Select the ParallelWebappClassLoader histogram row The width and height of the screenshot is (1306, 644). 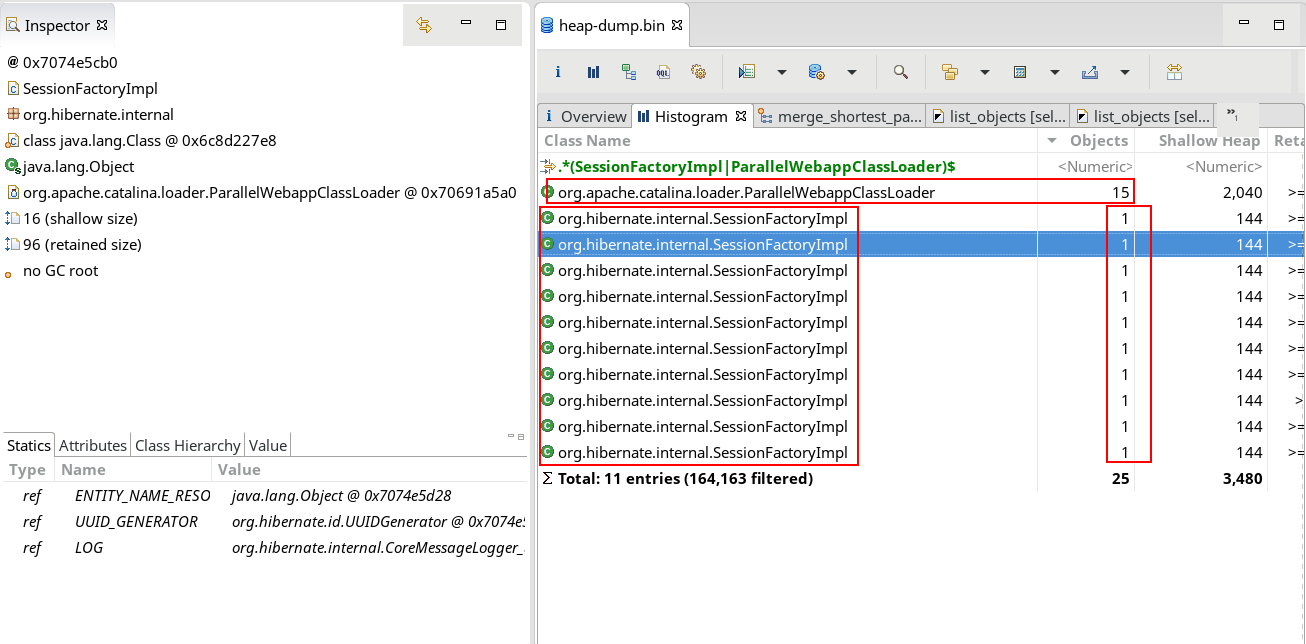click(746, 192)
